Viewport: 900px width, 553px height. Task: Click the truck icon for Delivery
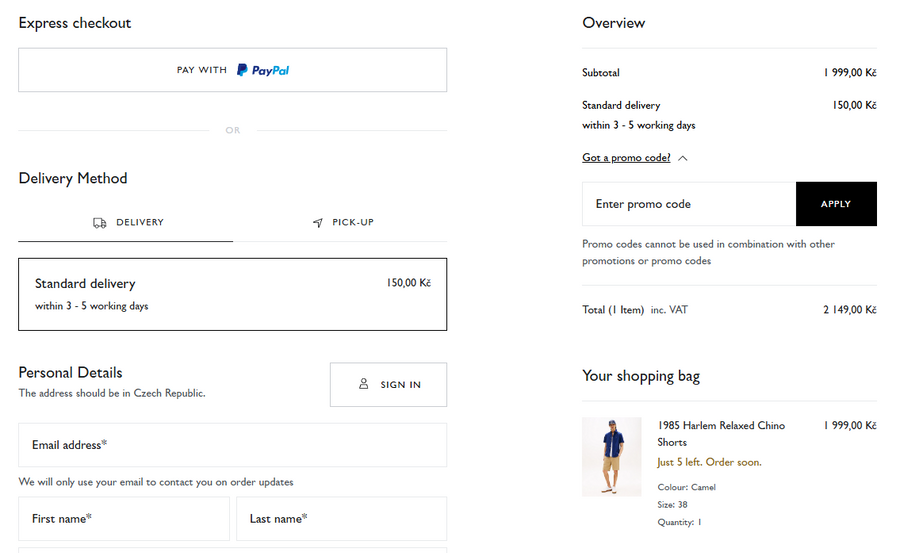[x=100, y=223]
